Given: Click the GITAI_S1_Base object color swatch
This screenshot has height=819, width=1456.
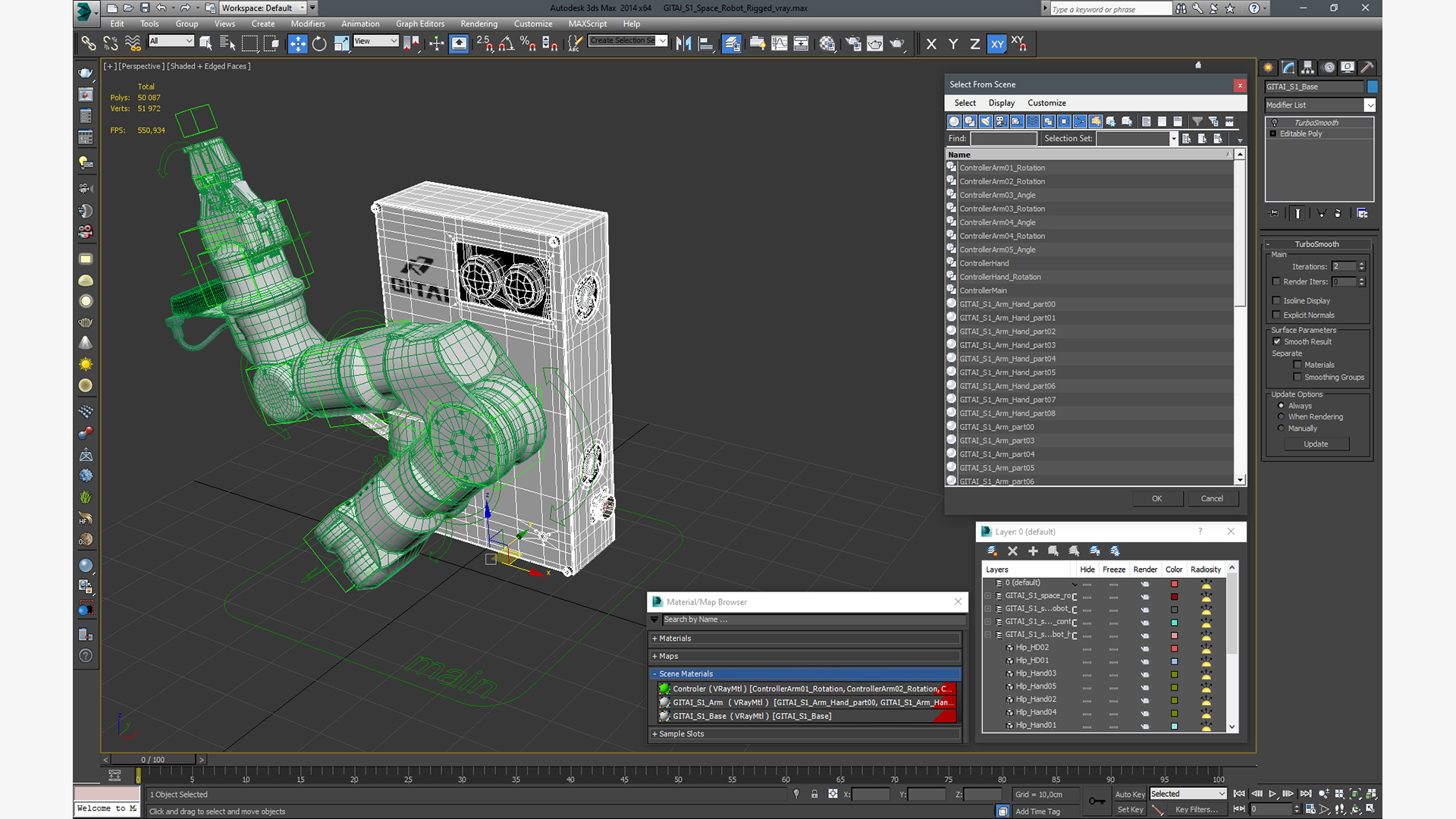Looking at the screenshot, I should pos(1373,87).
